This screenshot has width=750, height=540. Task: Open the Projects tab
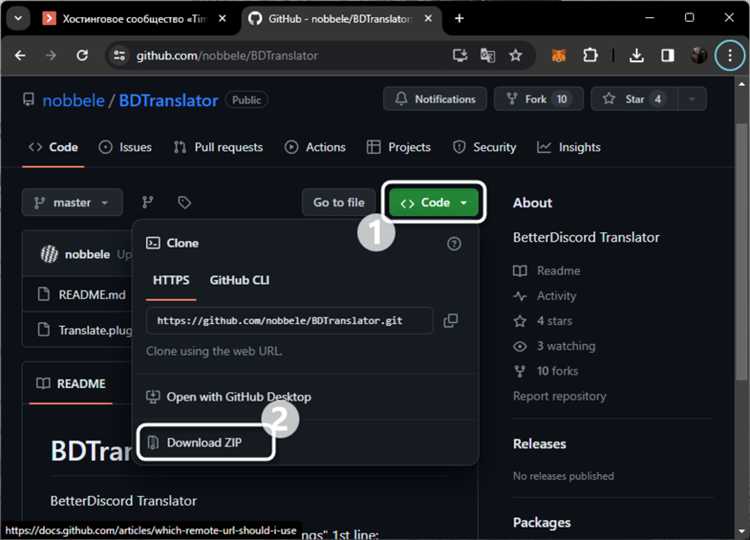point(398,147)
